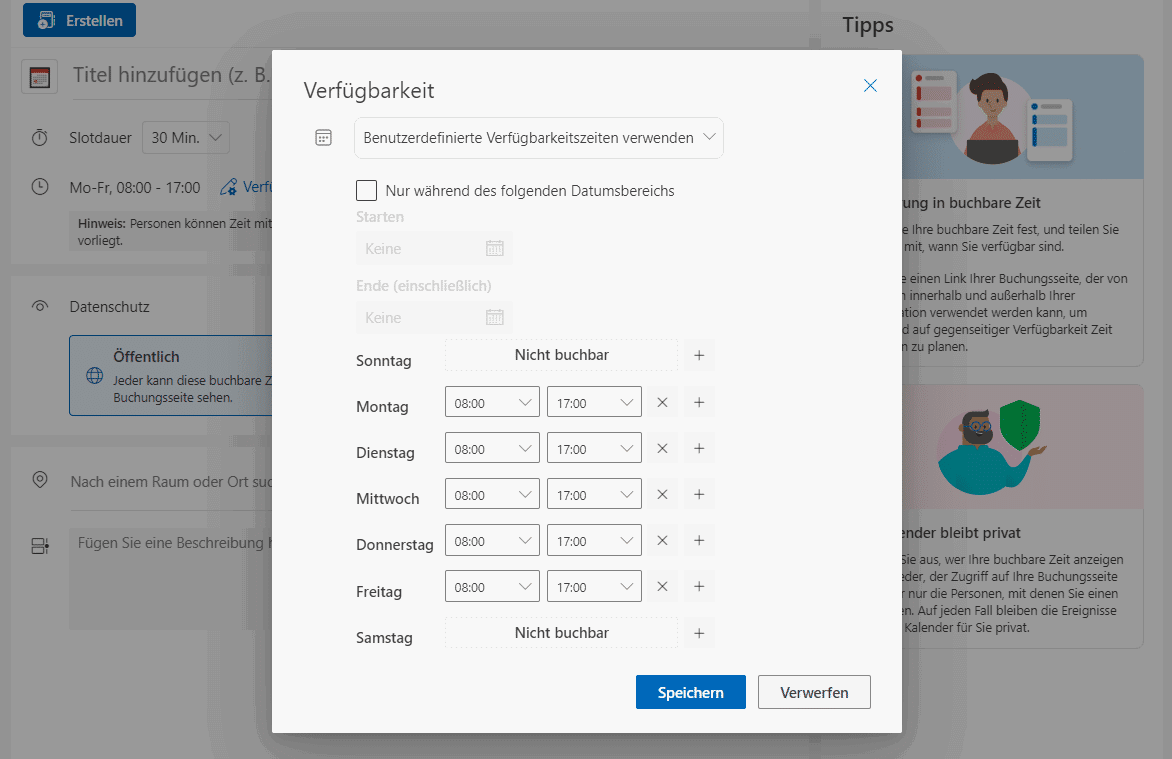The height and width of the screenshot is (759, 1172).
Task: Add another time slot for Dienstag
Action: [x=699, y=449]
